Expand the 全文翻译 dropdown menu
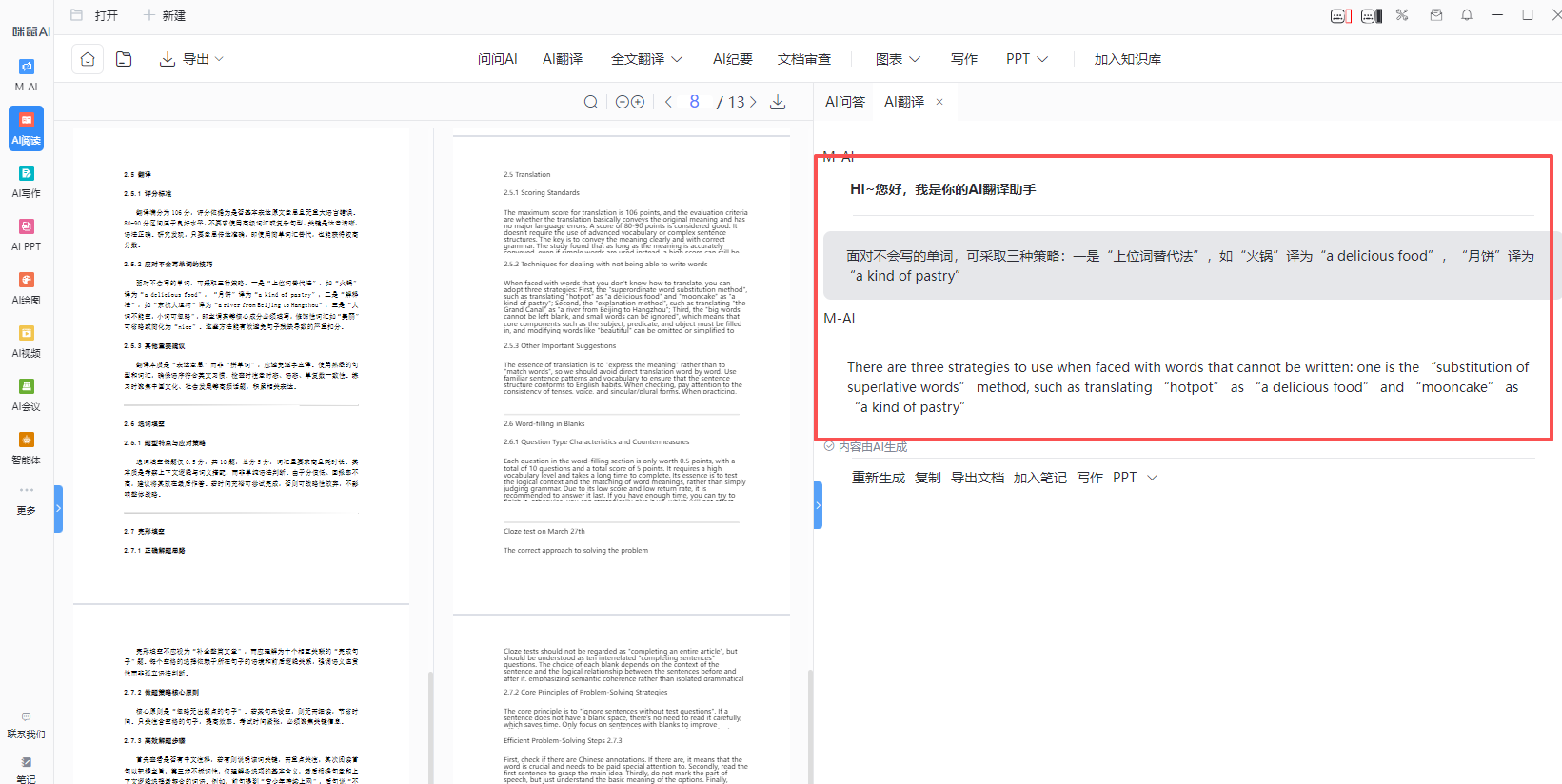The height and width of the screenshot is (784, 1562). 646,59
